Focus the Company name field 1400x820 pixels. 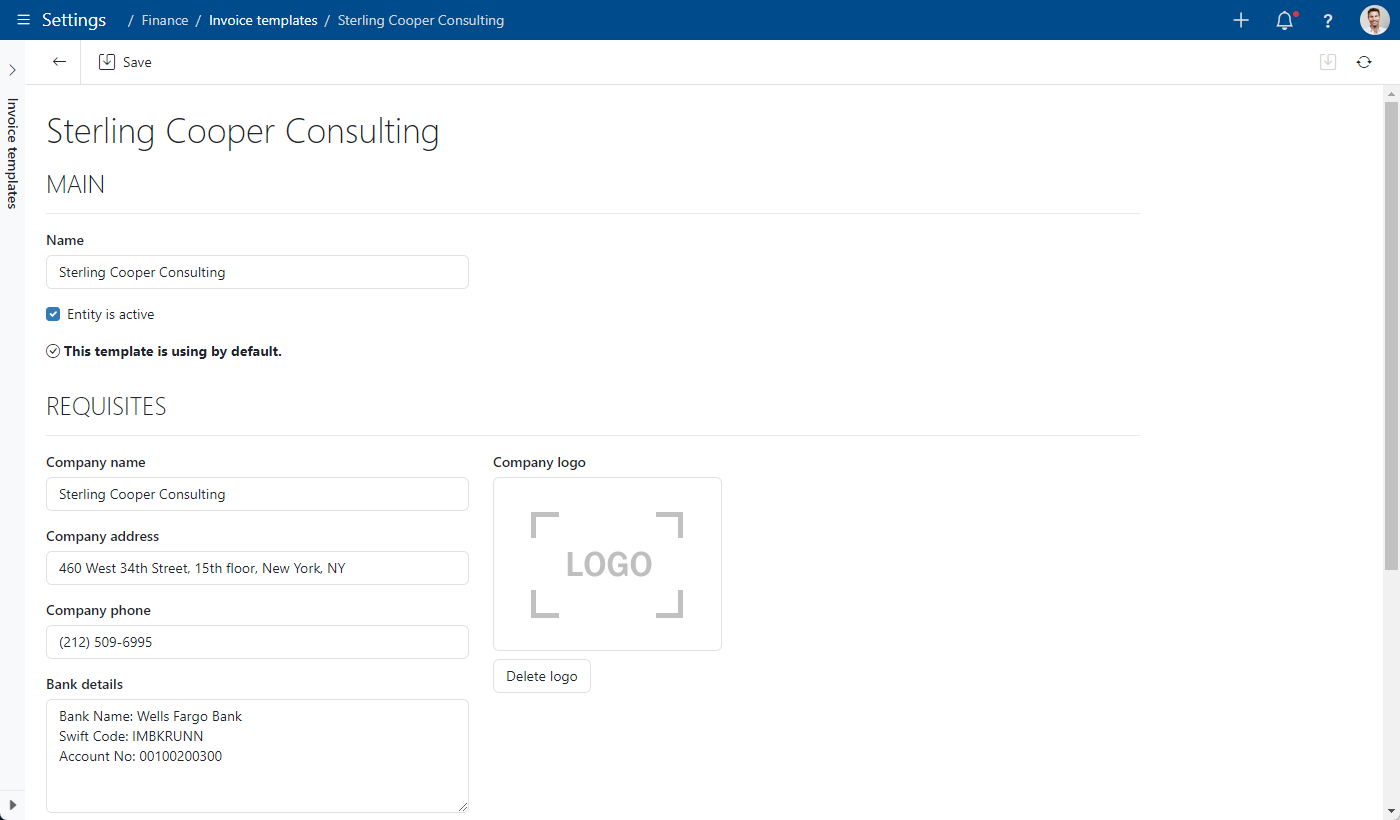257,494
